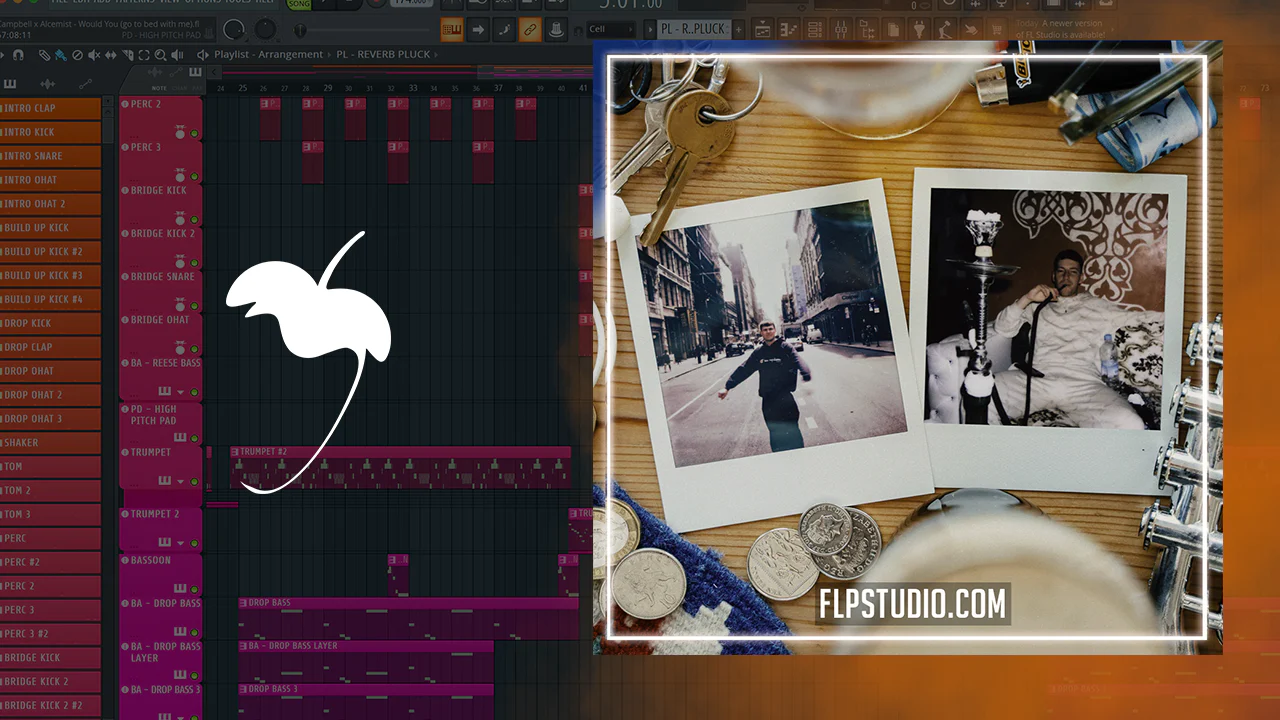Image resolution: width=1280 pixels, height=720 pixels.
Task: Select the Paint brush tool
Action: pos(60,55)
